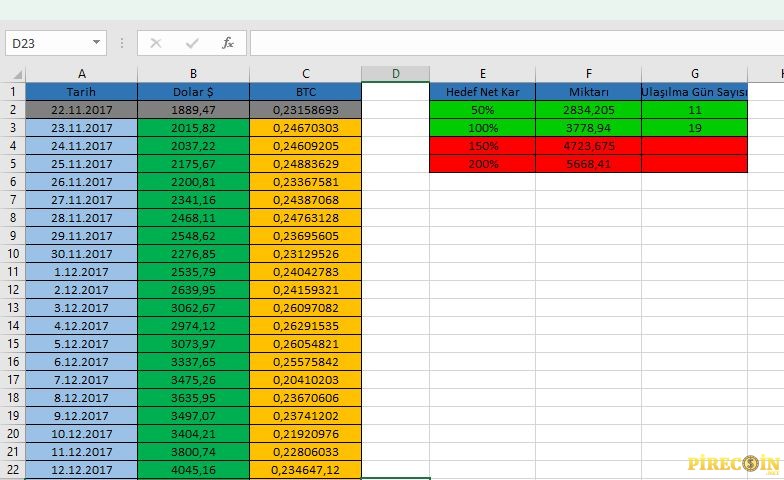Click the Insert Function fx icon
This screenshot has height=480, width=784.
coord(227,43)
